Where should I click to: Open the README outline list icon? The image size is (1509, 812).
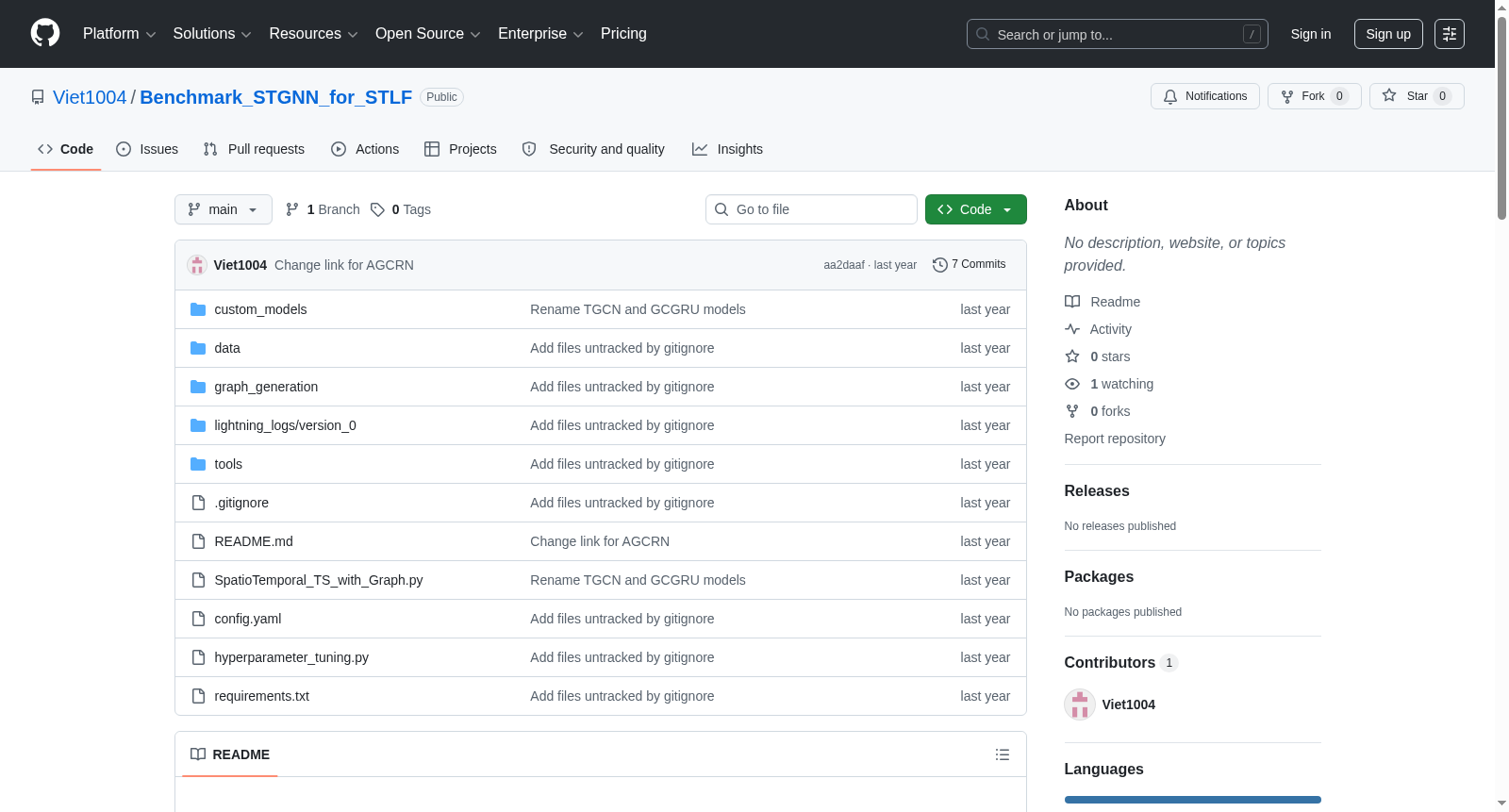click(x=1003, y=754)
